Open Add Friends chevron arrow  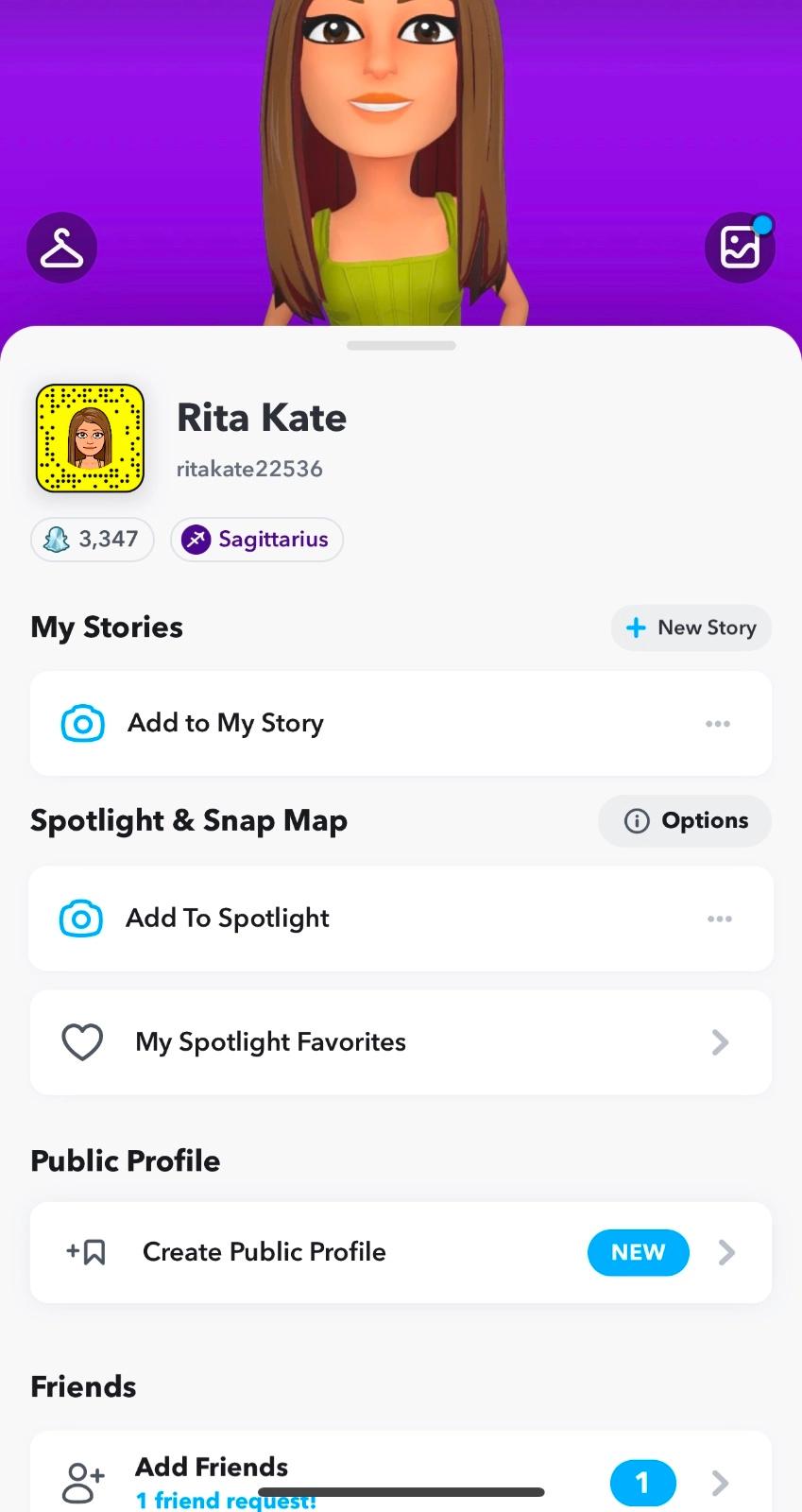(x=720, y=1482)
